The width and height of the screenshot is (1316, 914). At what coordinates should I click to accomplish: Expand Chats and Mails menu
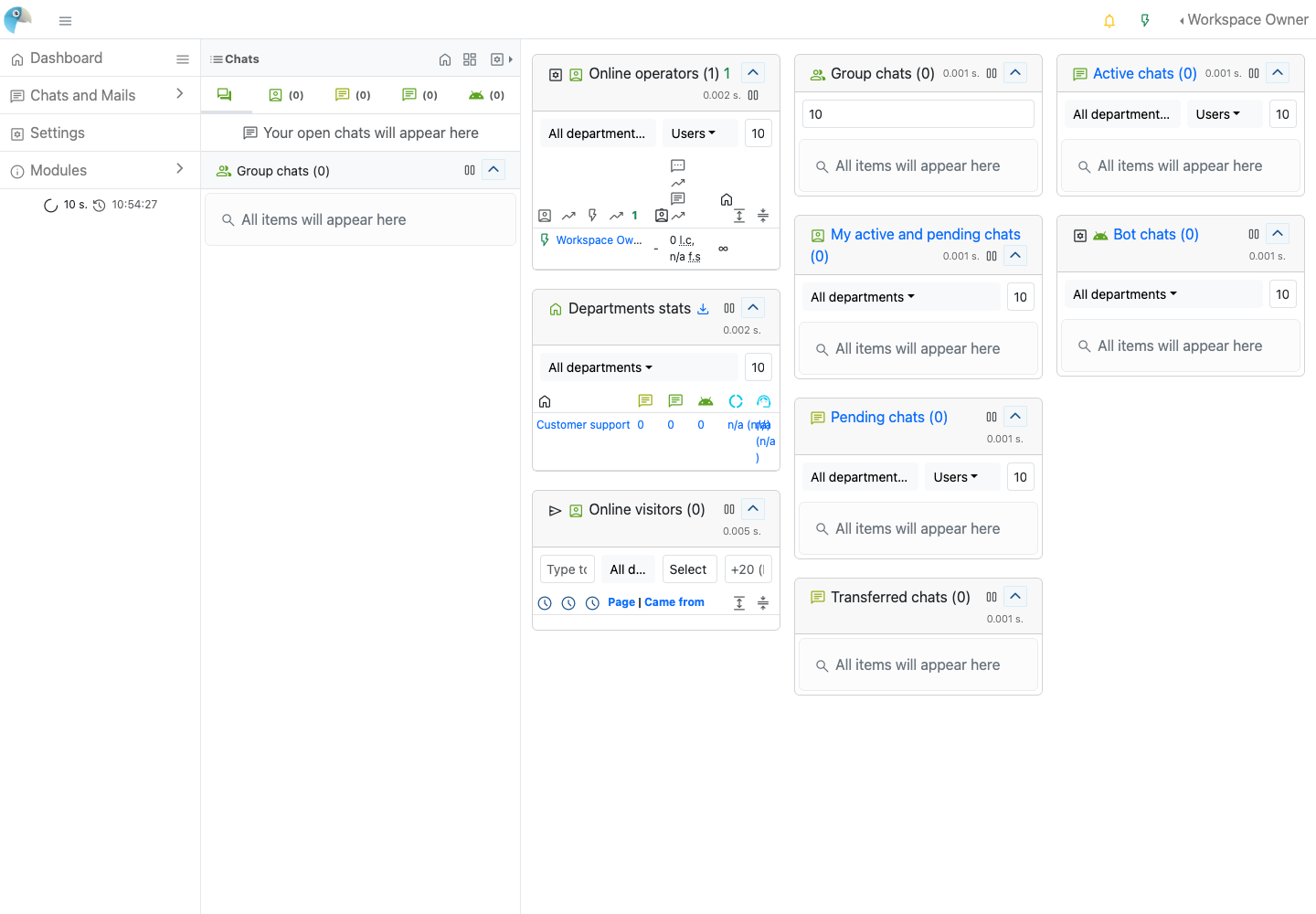(100, 95)
